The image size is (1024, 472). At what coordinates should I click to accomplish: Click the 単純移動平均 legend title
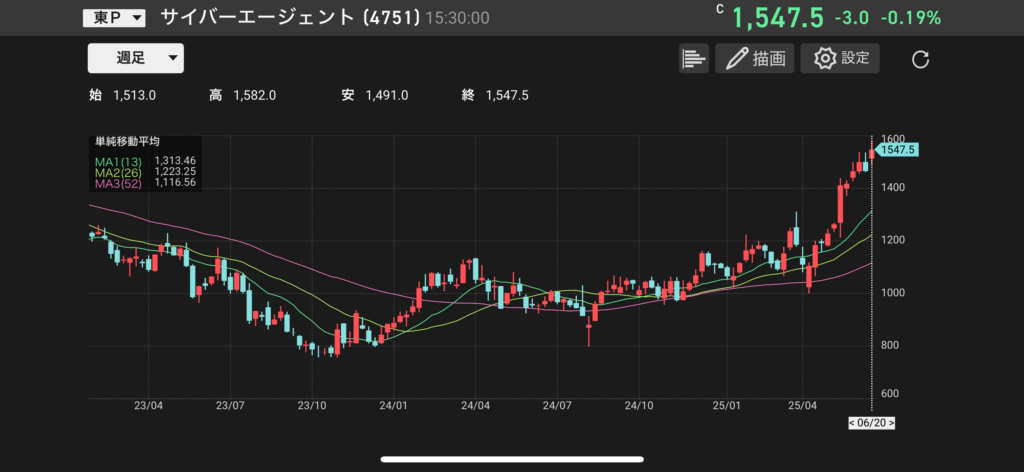[x=128, y=141]
